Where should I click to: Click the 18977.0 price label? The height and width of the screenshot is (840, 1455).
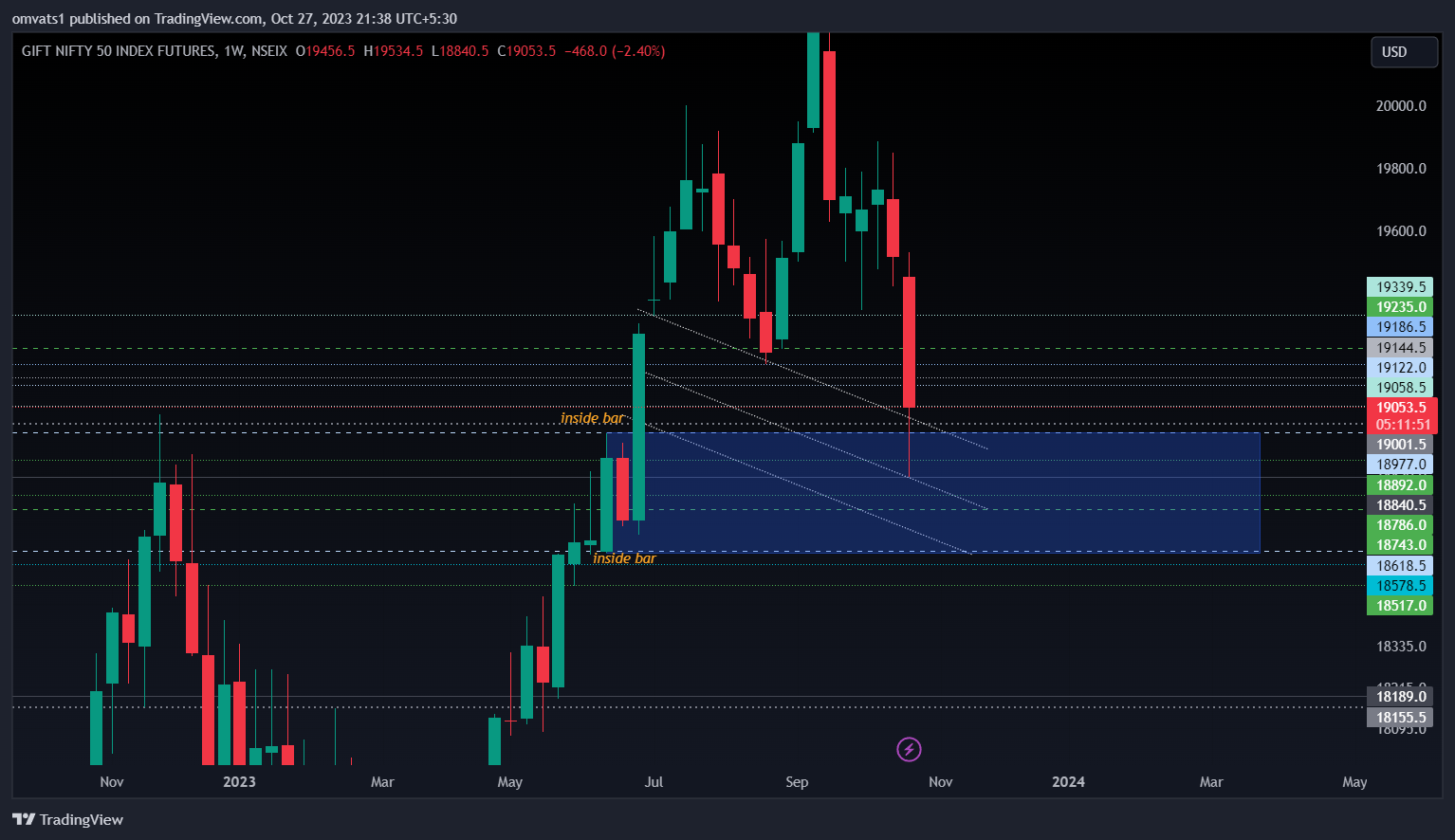(x=1400, y=465)
